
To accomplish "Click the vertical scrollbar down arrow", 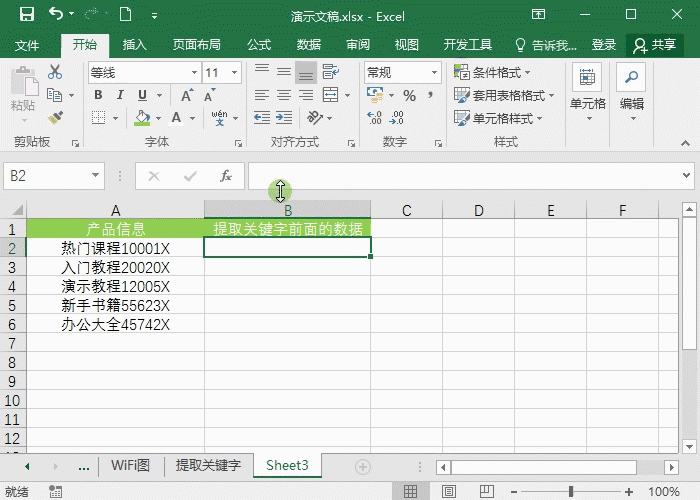I will pos(689,446).
